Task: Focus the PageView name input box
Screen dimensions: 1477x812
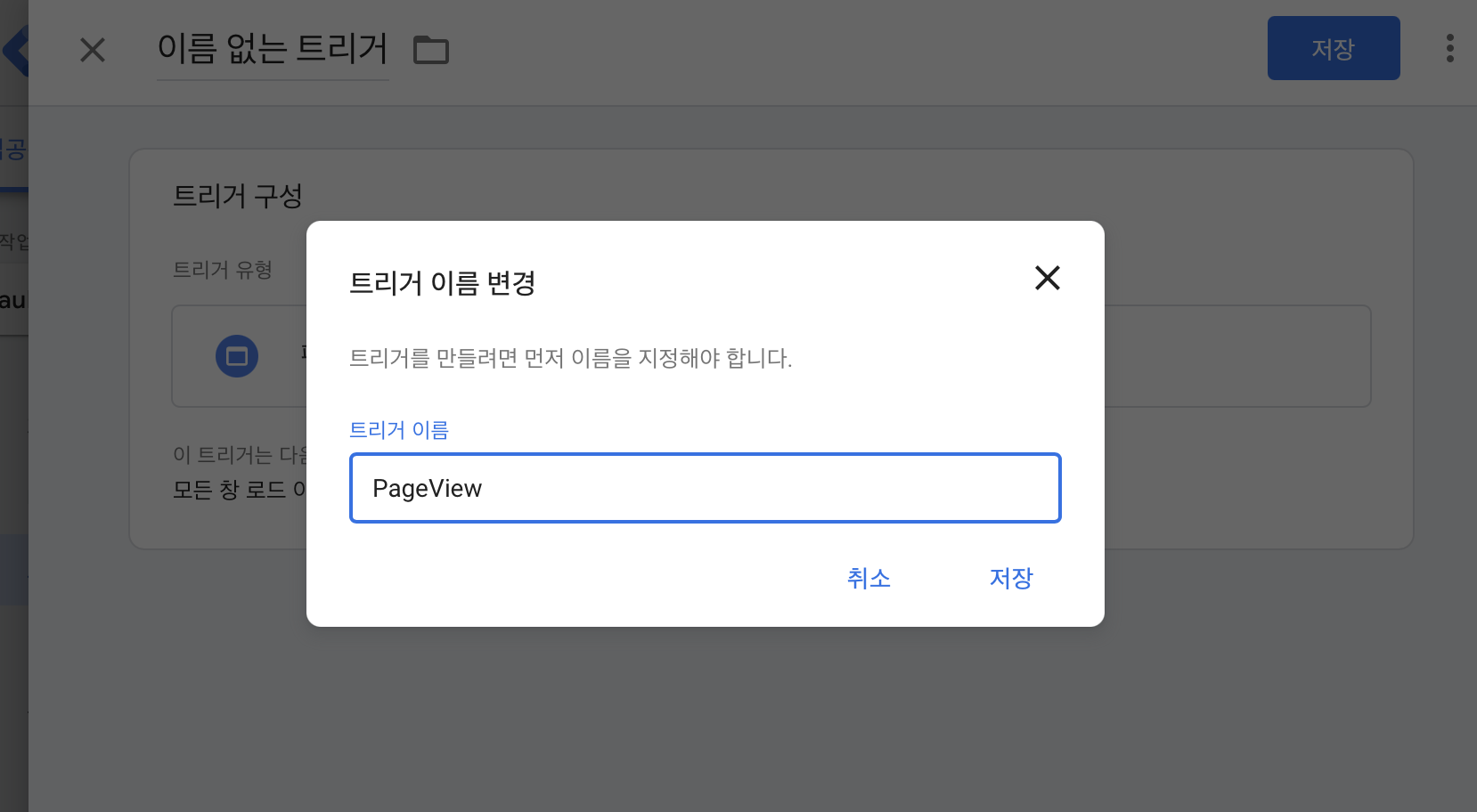Action: 705,488
